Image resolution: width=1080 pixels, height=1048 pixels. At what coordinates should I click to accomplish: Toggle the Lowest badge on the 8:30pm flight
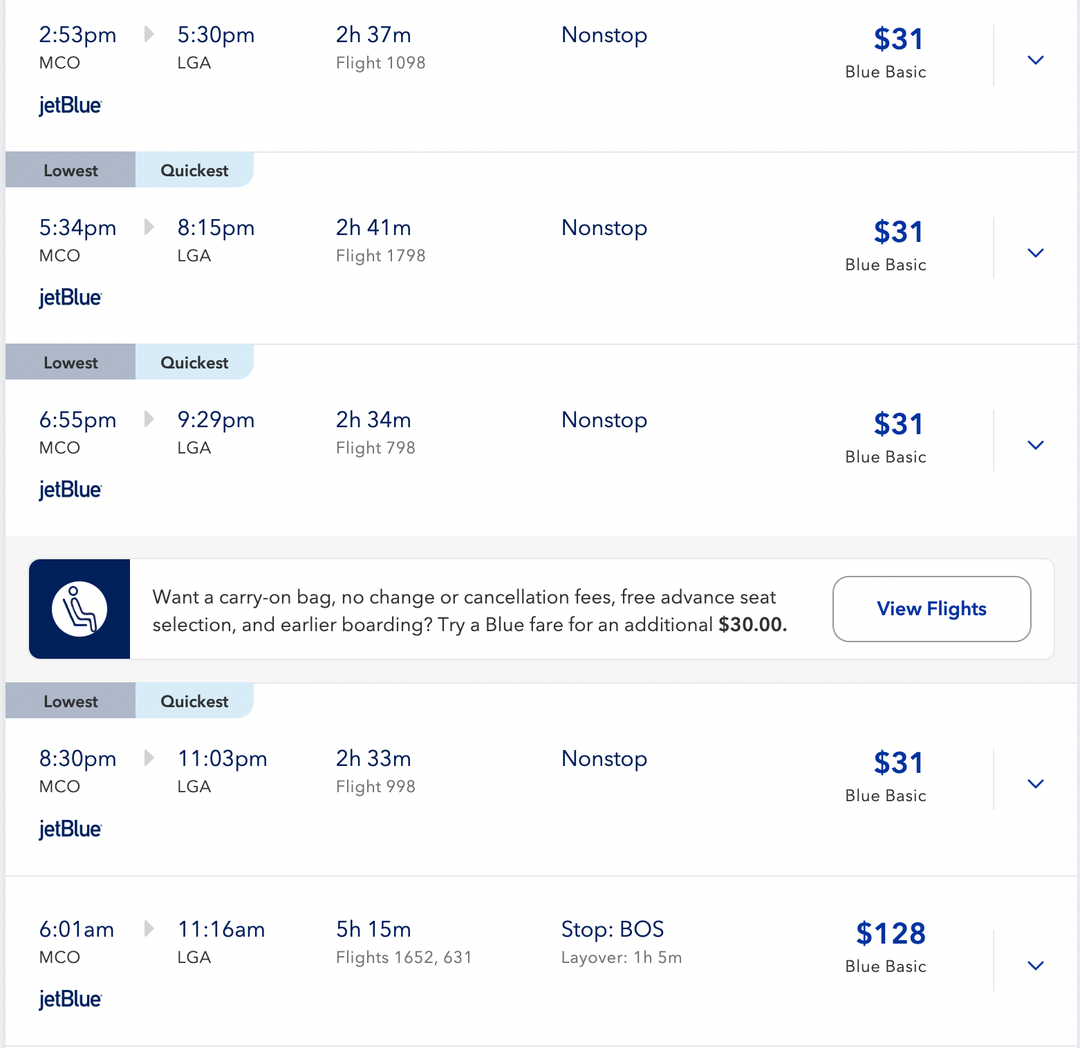point(69,700)
